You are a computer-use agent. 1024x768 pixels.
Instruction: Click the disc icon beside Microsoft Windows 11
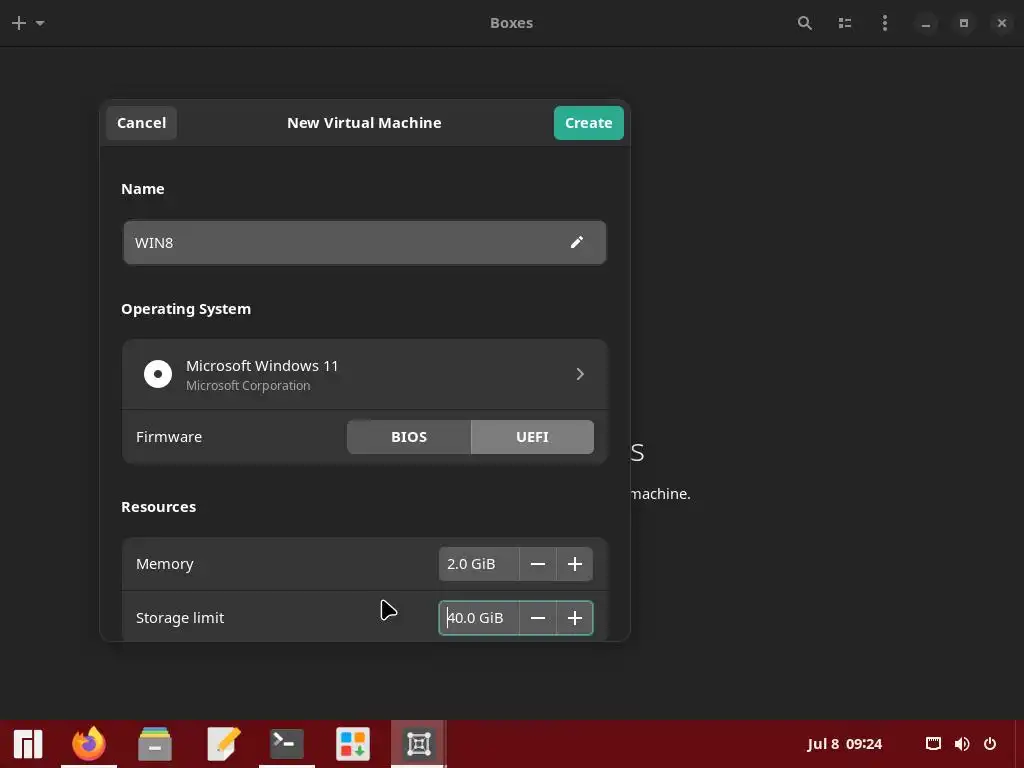158,374
